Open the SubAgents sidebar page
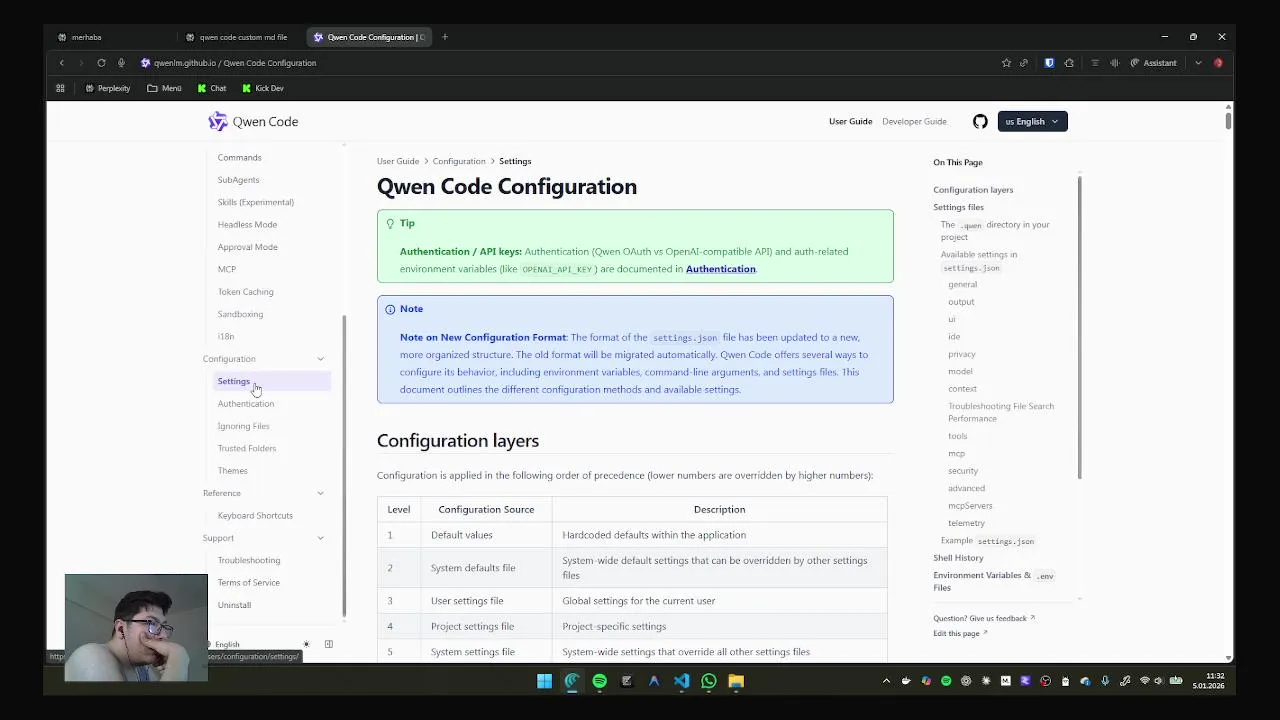This screenshot has height=720, width=1280. click(x=238, y=180)
